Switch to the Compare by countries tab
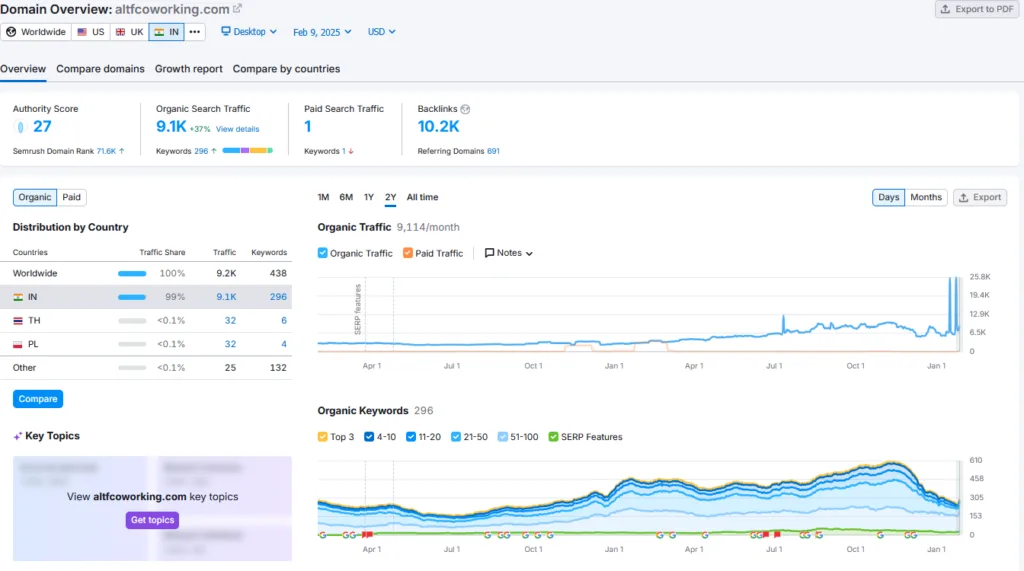The height and width of the screenshot is (571, 1024). click(x=286, y=69)
